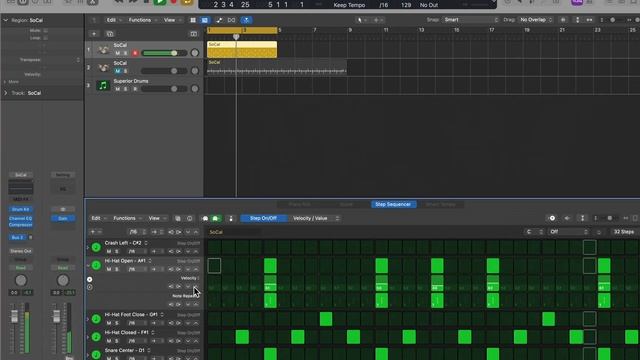Click the waveform zoom icon in Tracks toolbar

[x=563, y=20]
